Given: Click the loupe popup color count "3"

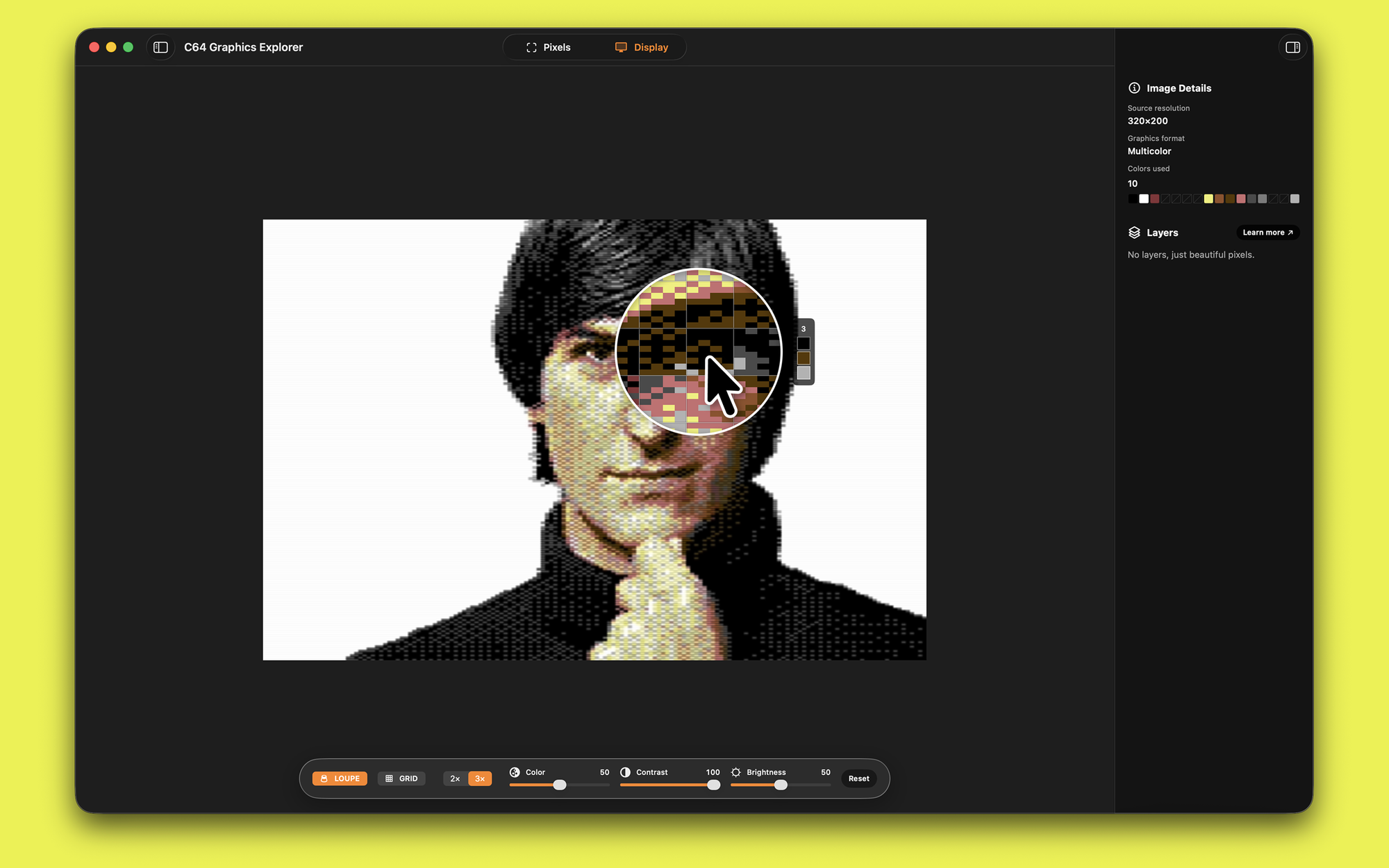Looking at the screenshot, I should click(x=804, y=329).
